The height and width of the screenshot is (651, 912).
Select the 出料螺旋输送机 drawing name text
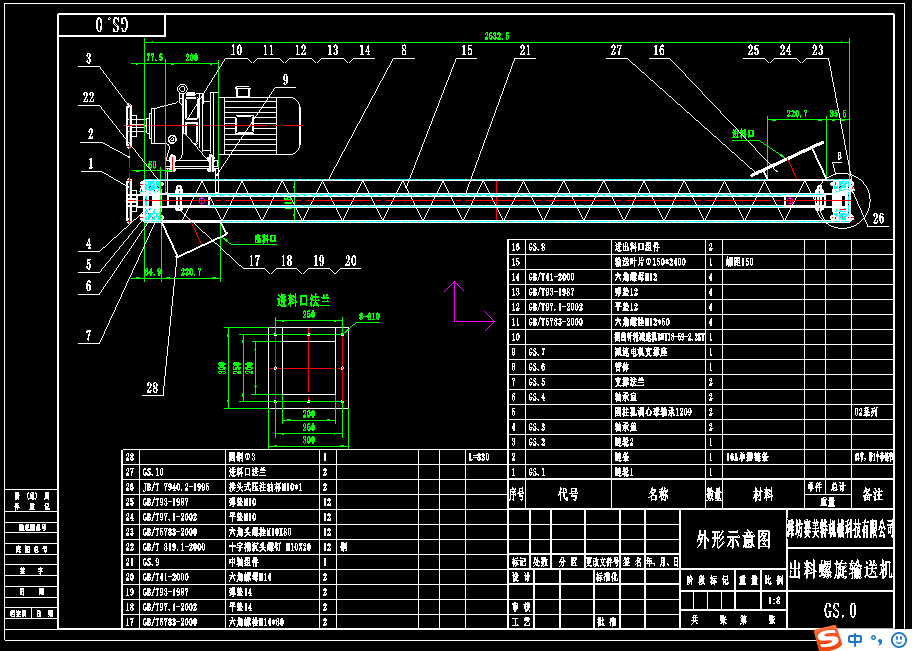click(x=840, y=570)
